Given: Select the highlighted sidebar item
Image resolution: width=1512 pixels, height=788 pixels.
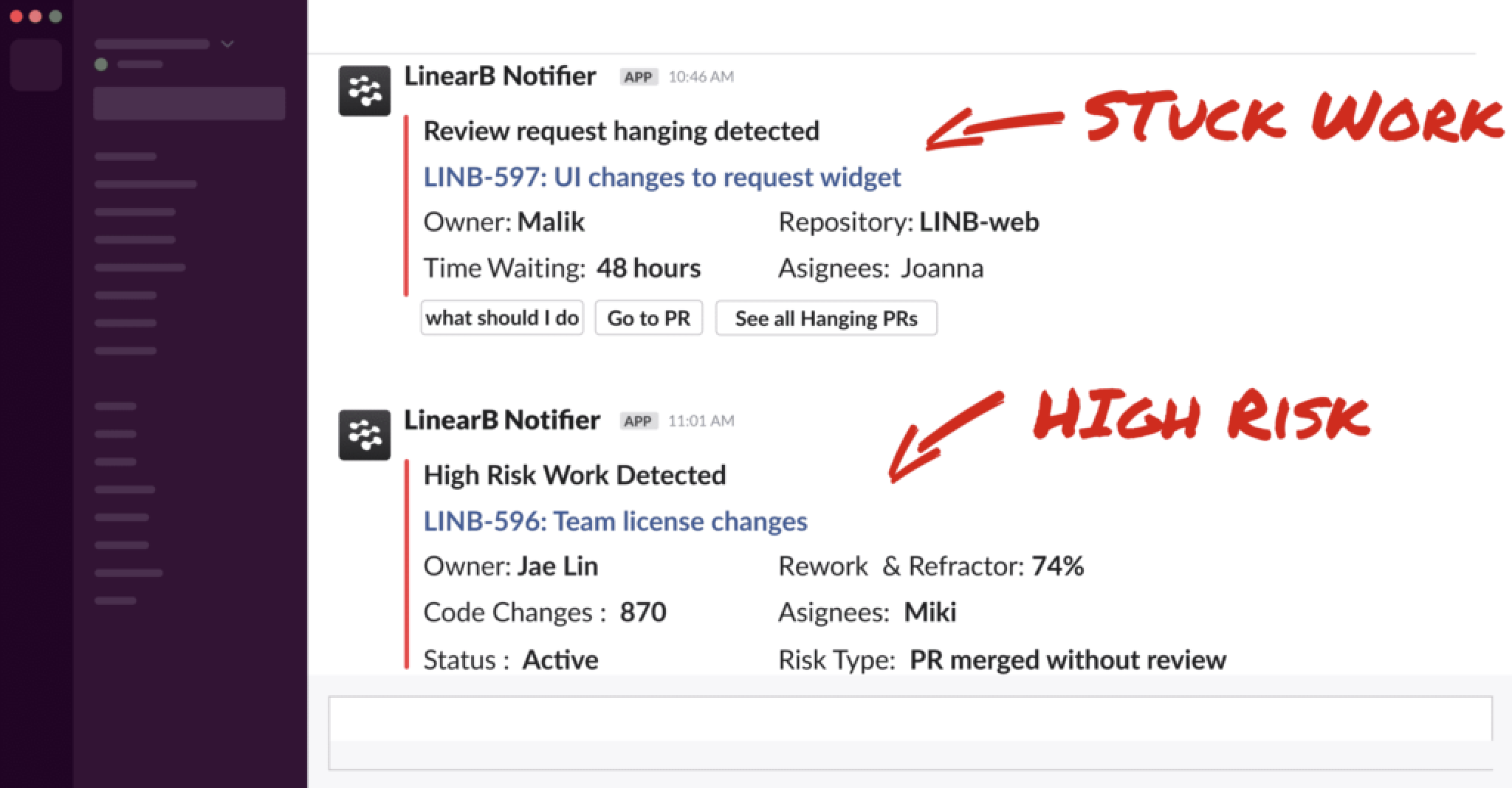Looking at the screenshot, I should click(189, 103).
